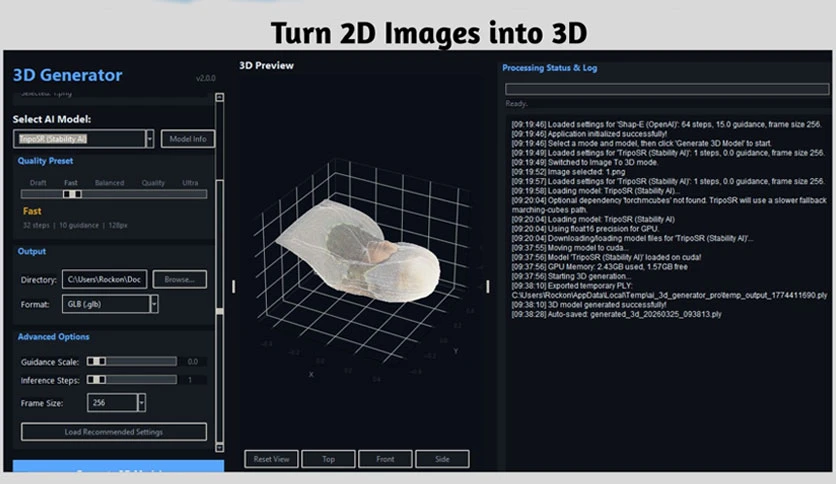Click the Inference Steps value 1

(x=190, y=380)
